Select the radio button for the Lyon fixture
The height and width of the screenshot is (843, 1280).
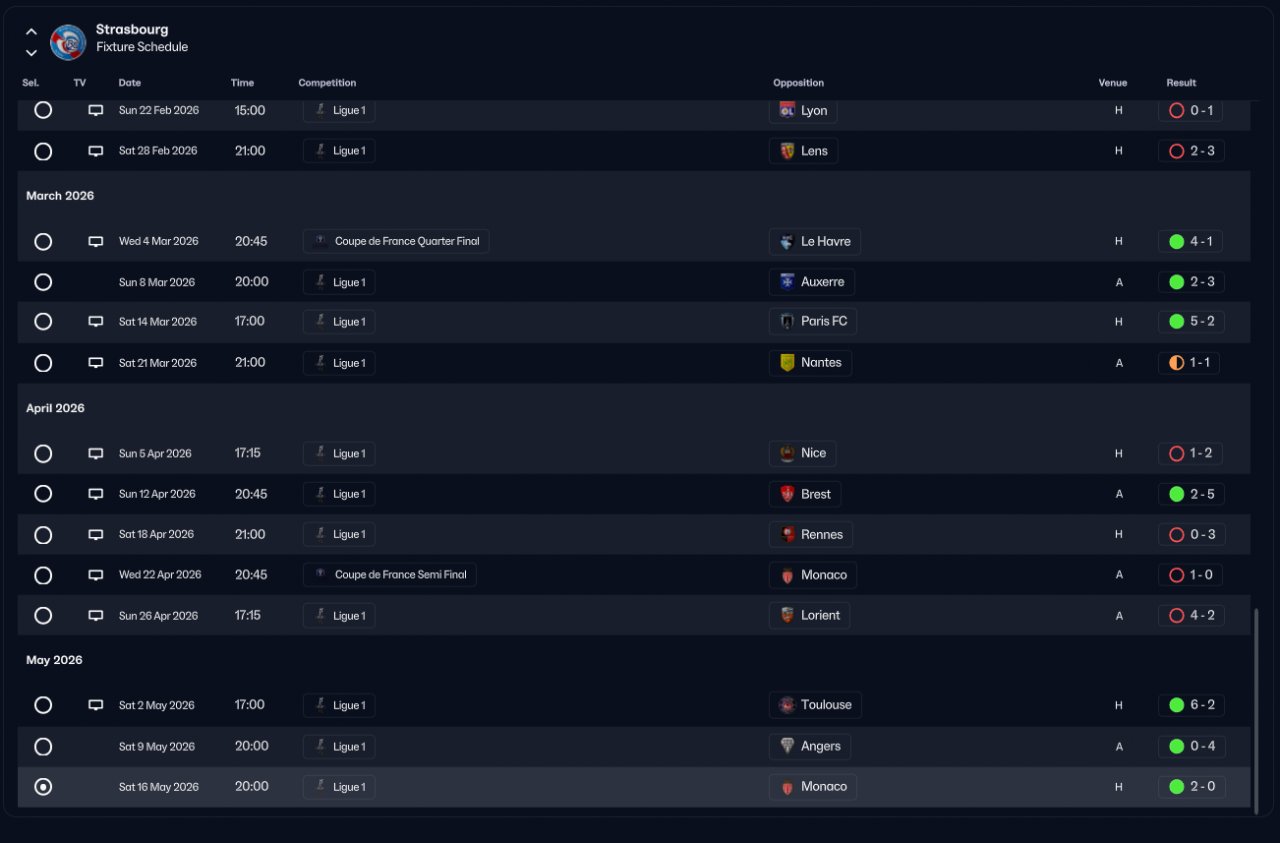tap(43, 111)
